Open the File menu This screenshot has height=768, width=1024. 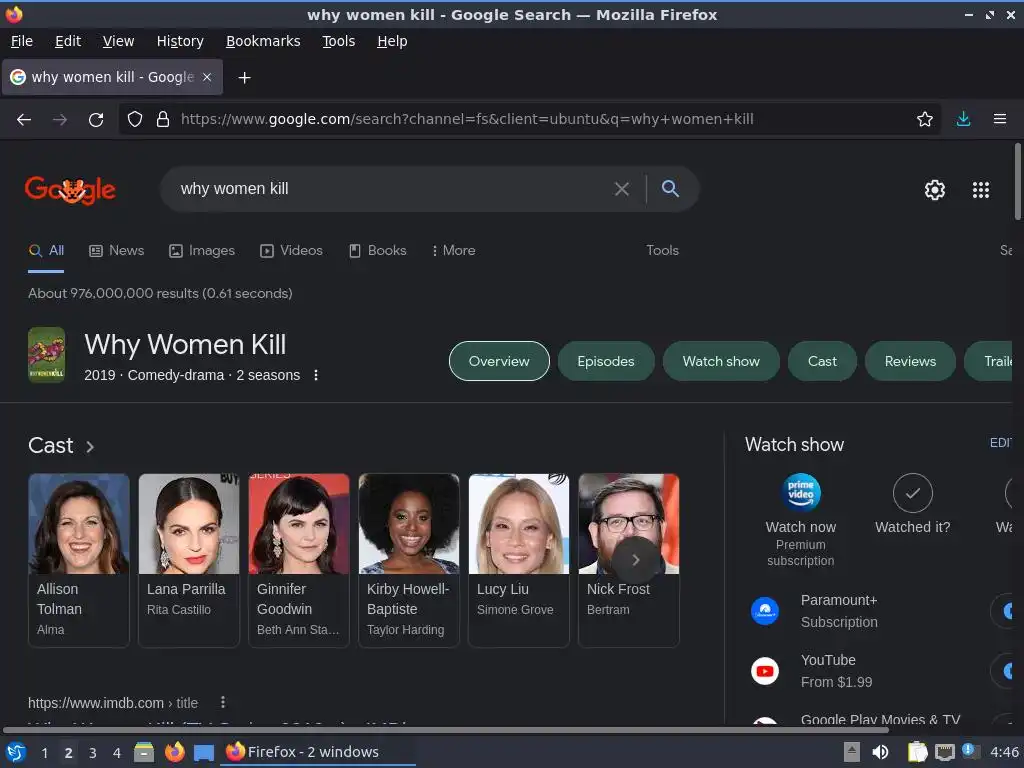pos(22,41)
